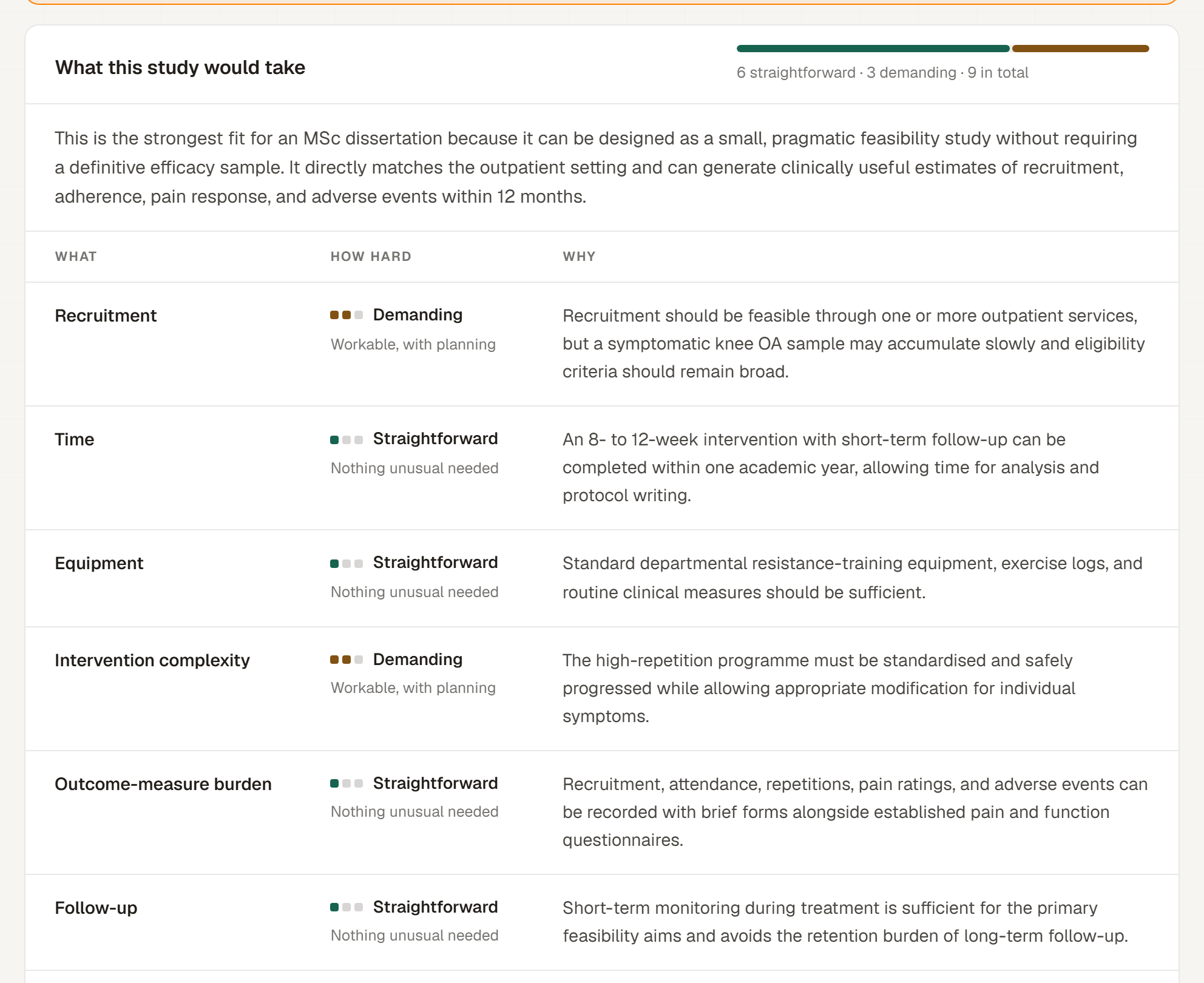This screenshot has width=1204, height=983.
Task: Select the Equipment row label
Action: coord(99,563)
